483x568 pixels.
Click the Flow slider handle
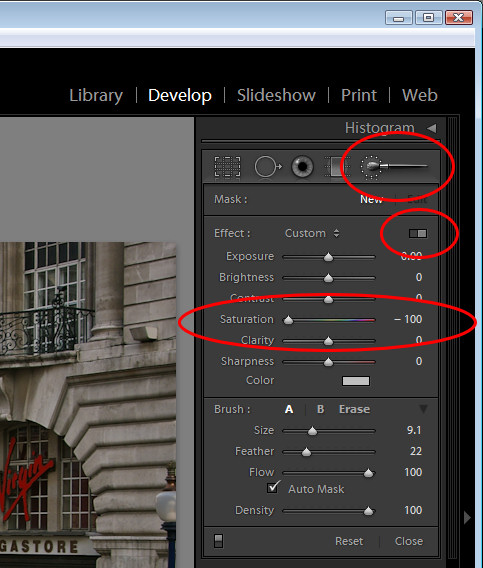click(369, 473)
